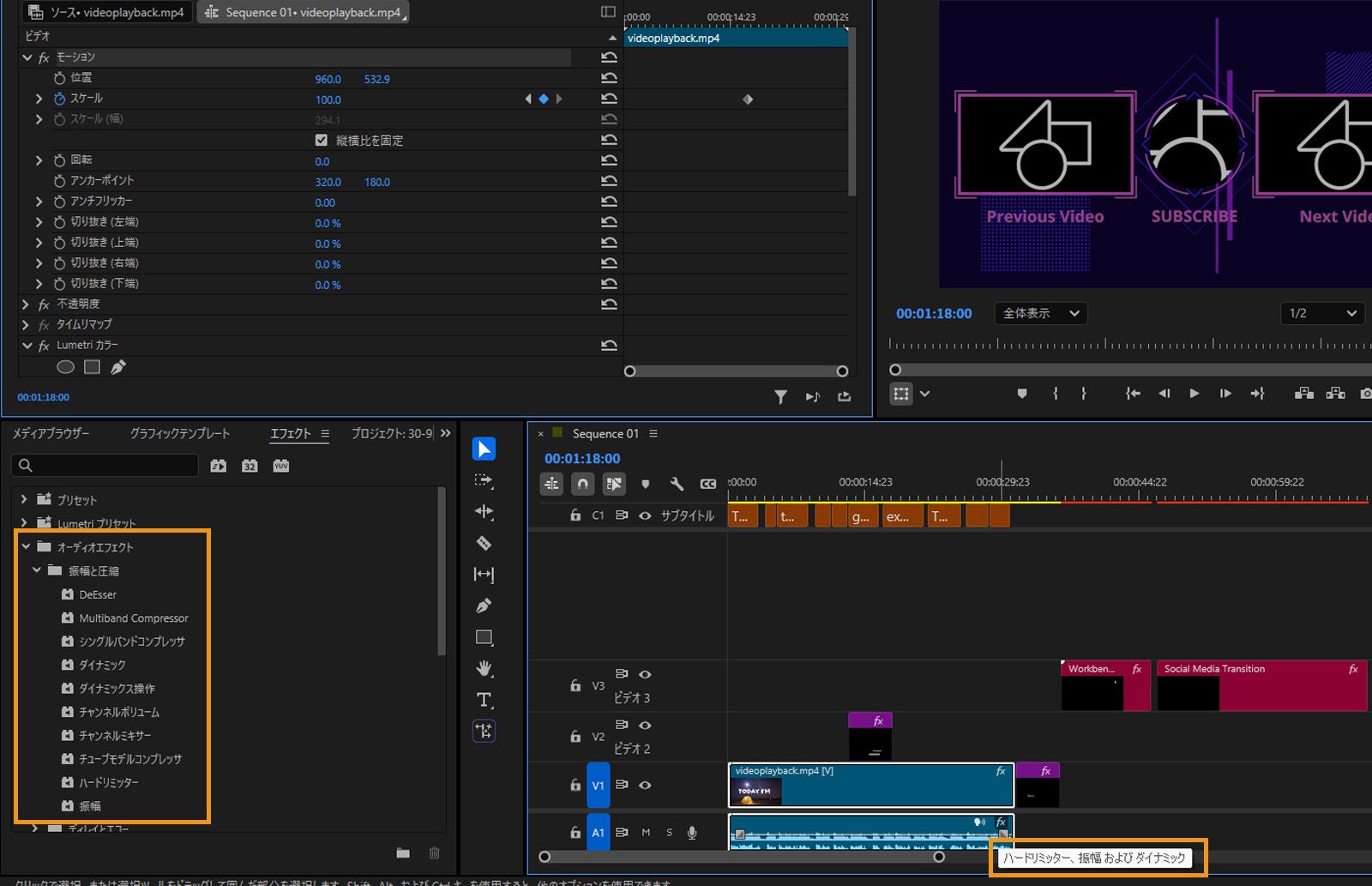The width and height of the screenshot is (1372, 886).
Task: Mute the A1 audio track
Action: click(x=646, y=832)
